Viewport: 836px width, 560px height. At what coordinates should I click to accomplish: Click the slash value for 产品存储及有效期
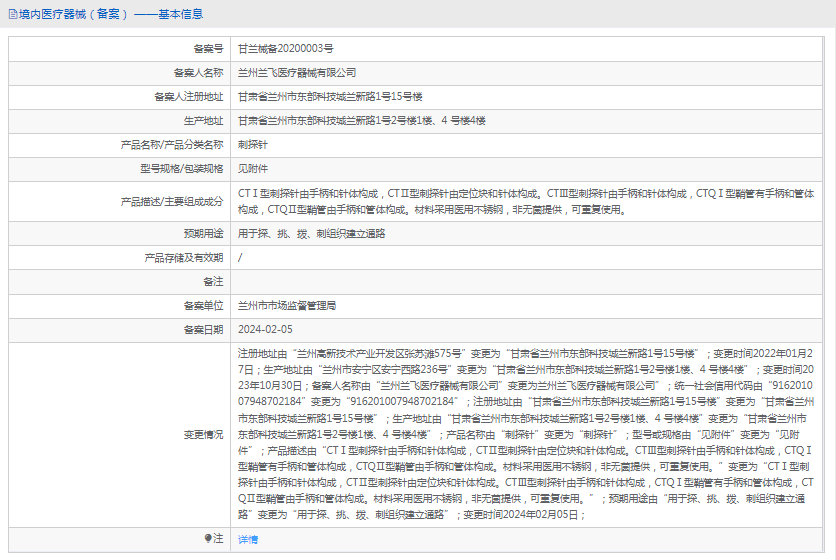click(x=240, y=258)
